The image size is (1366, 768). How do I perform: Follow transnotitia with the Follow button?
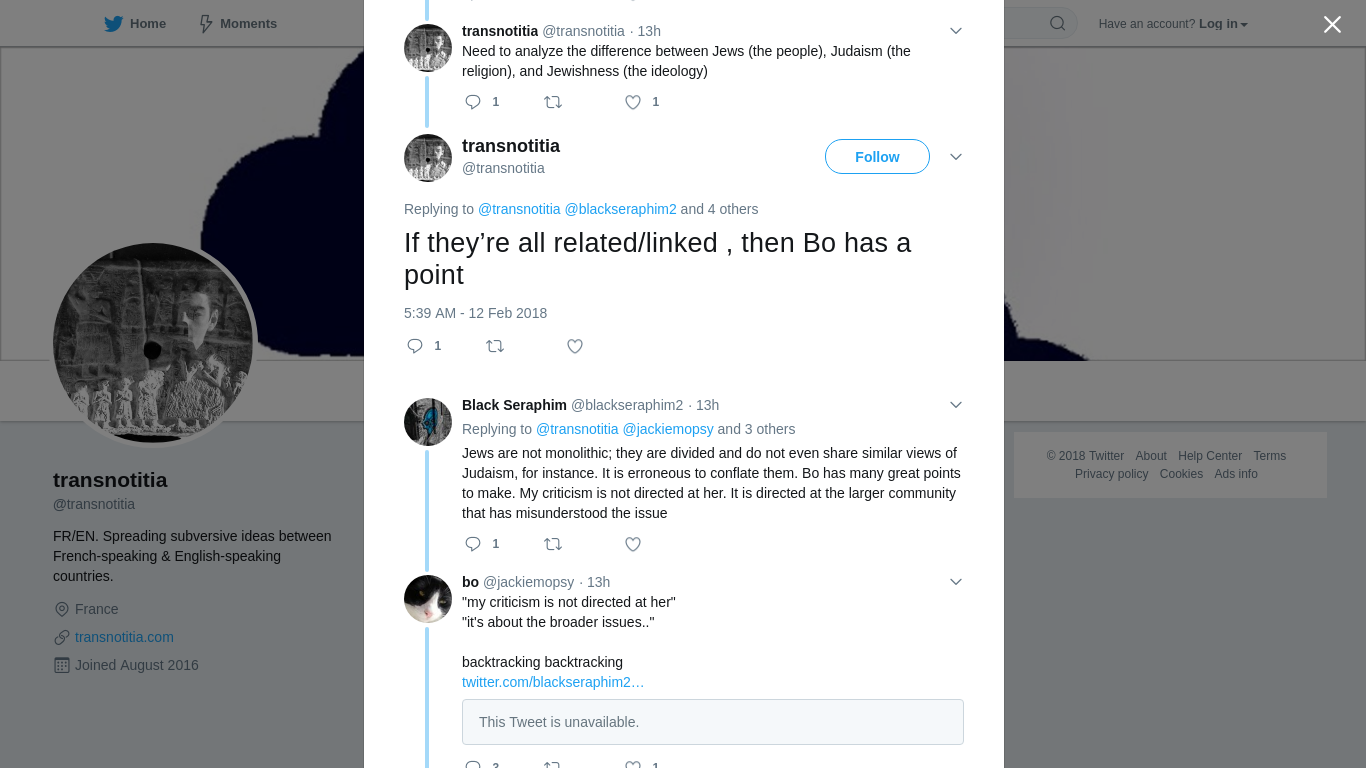coord(877,157)
